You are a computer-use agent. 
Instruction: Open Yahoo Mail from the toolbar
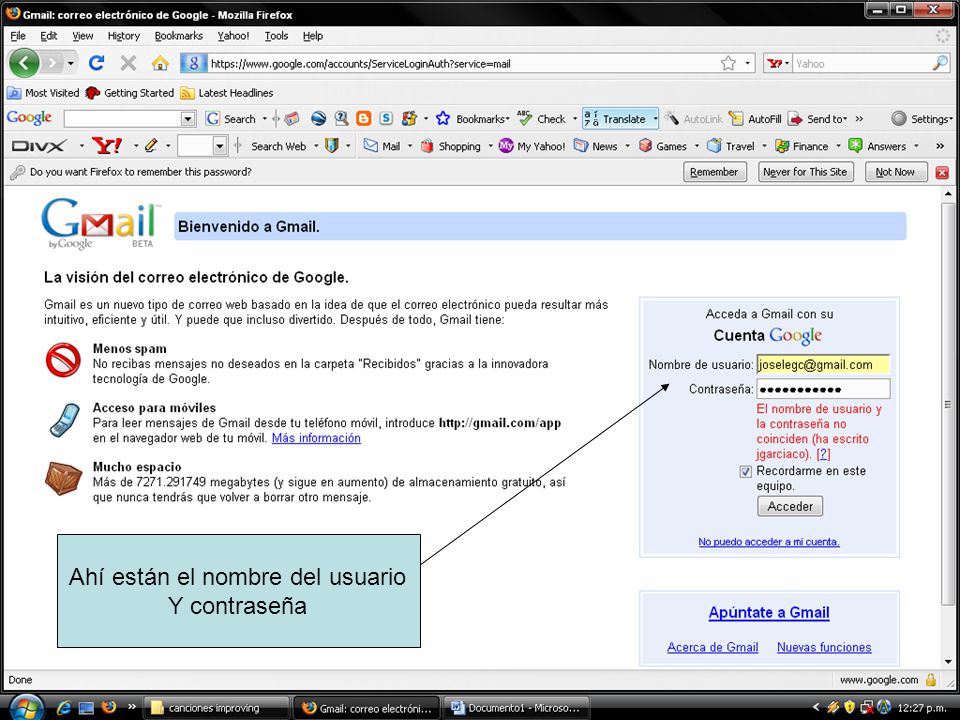[382, 146]
